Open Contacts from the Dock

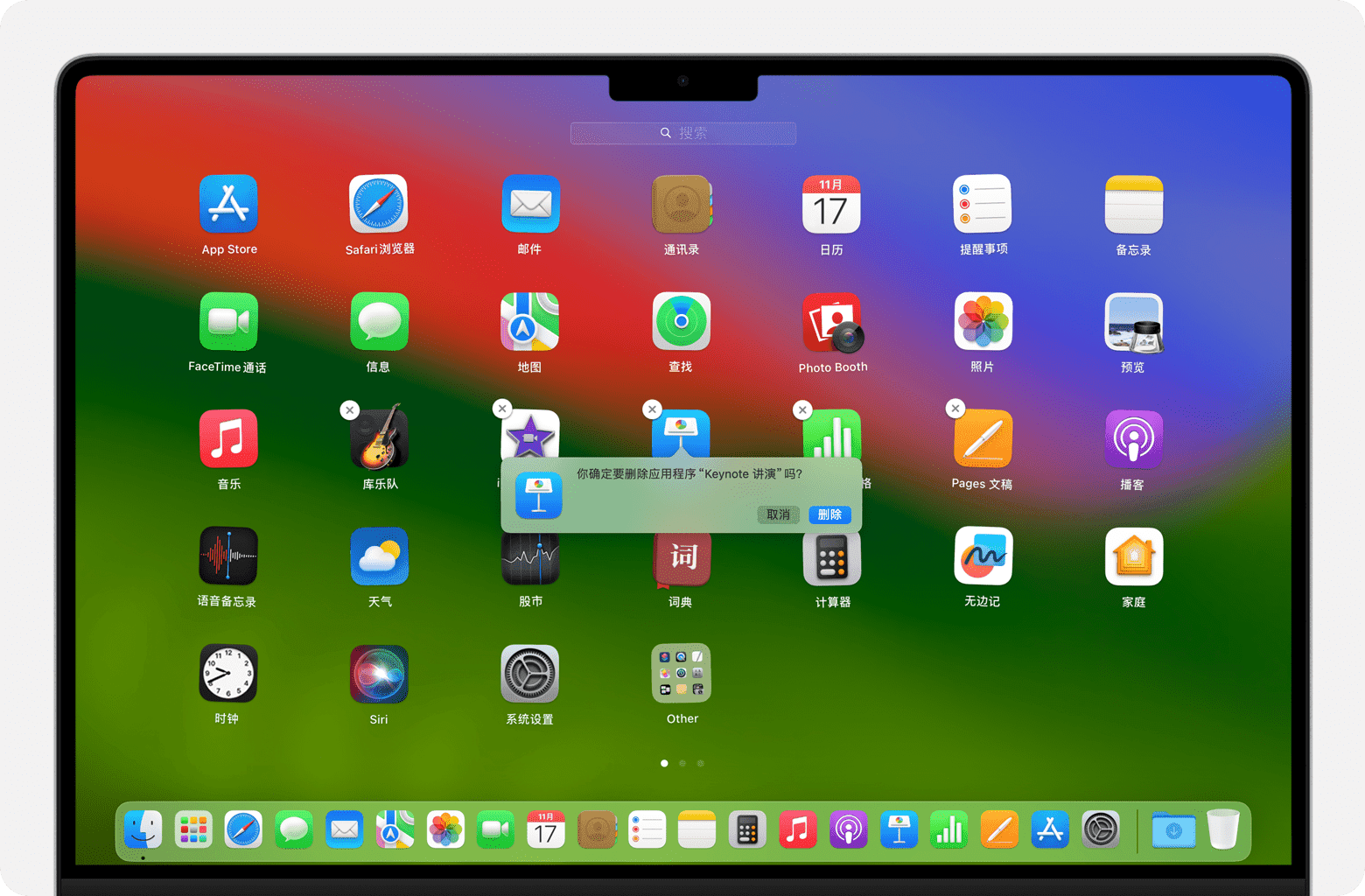[x=597, y=829]
